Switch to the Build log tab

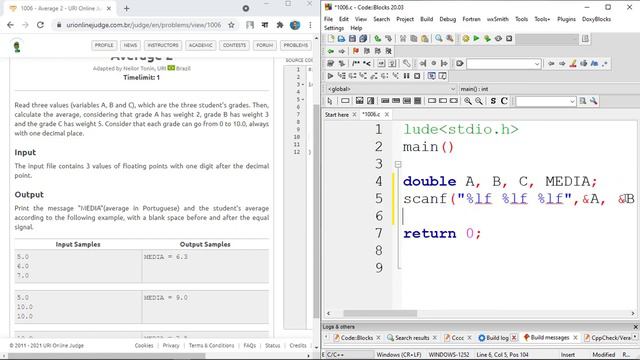click(x=497, y=338)
